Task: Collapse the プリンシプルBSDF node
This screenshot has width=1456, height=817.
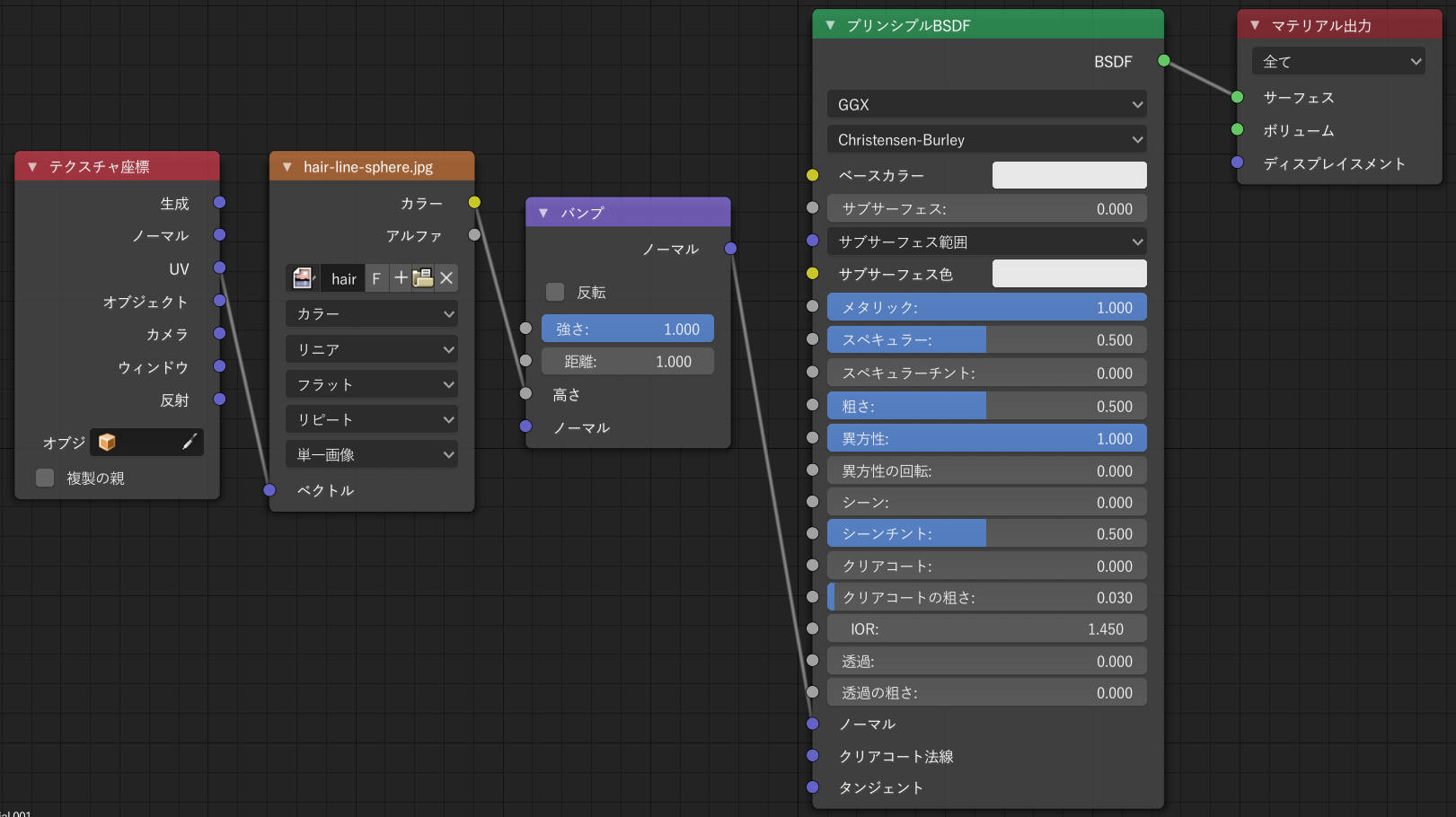Action: tap(830, 25)
